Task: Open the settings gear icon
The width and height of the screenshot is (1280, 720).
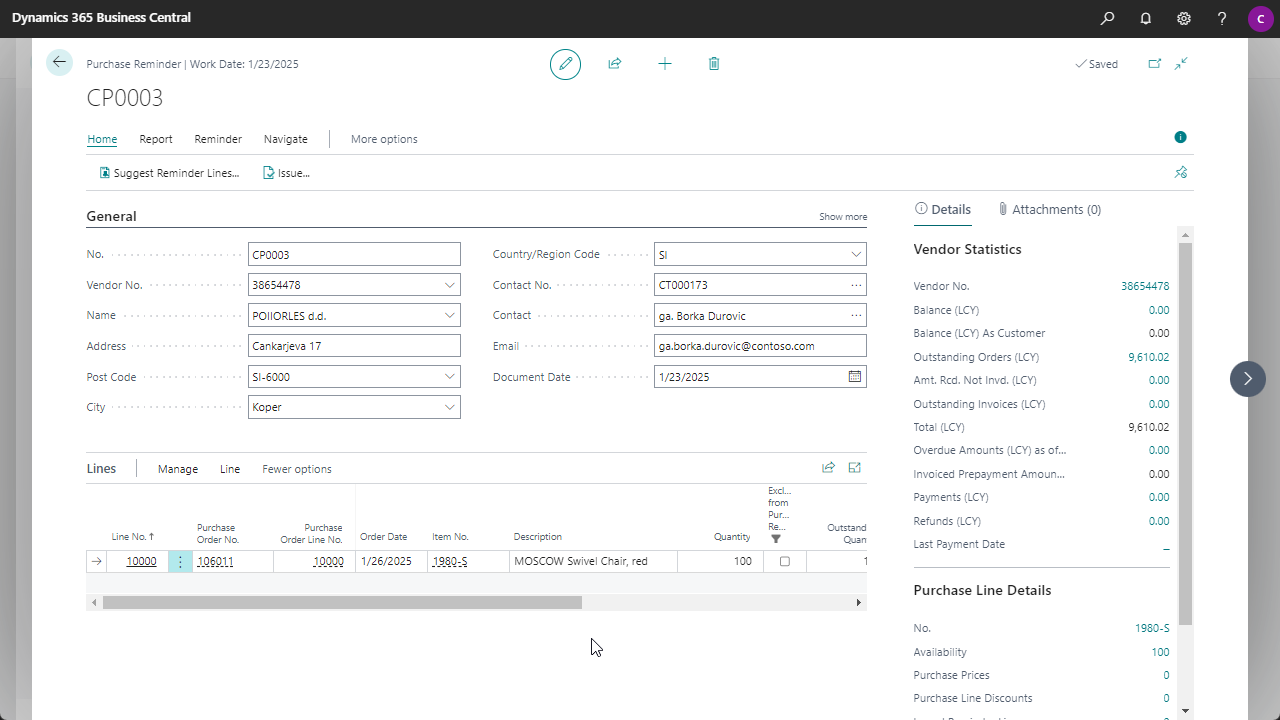Action: click(x=1184, y=18)
